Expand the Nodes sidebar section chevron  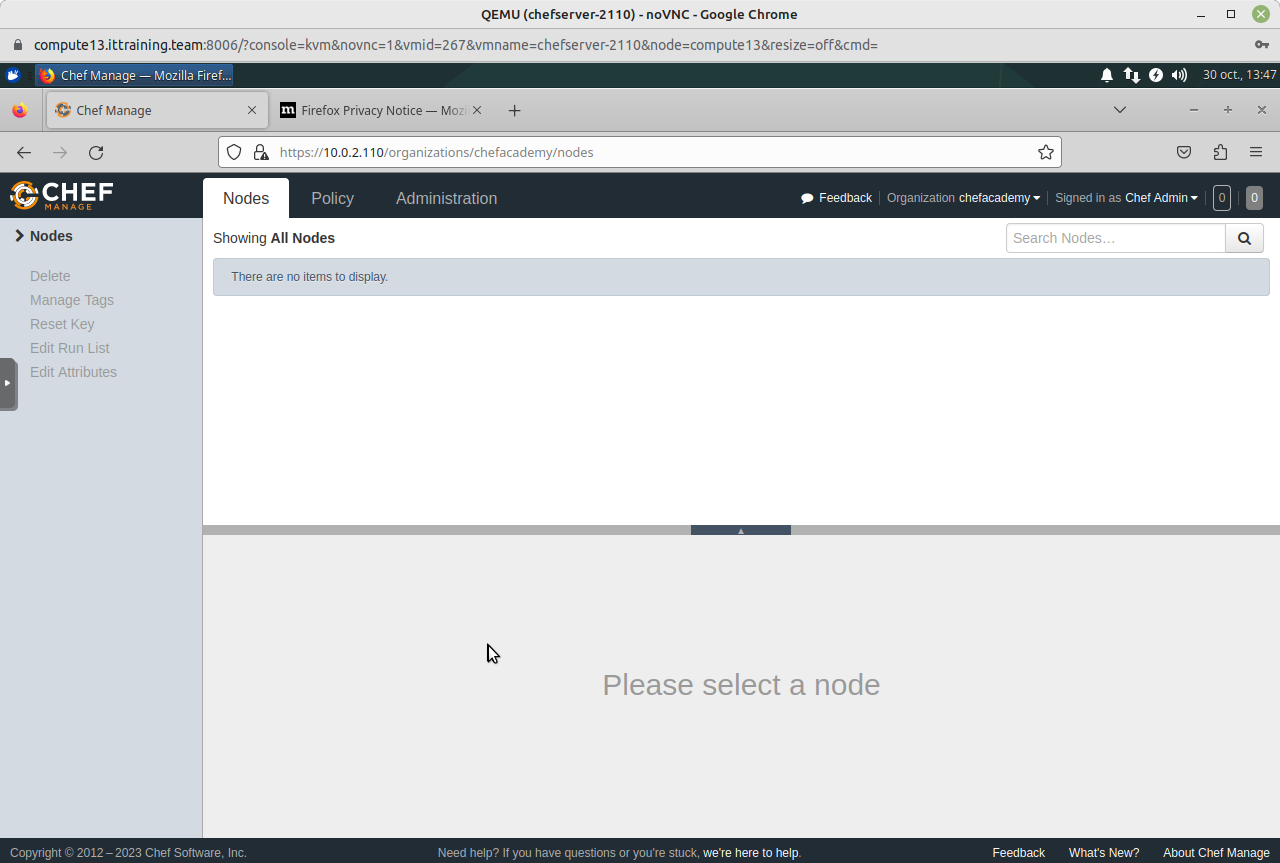click(19, 236)
